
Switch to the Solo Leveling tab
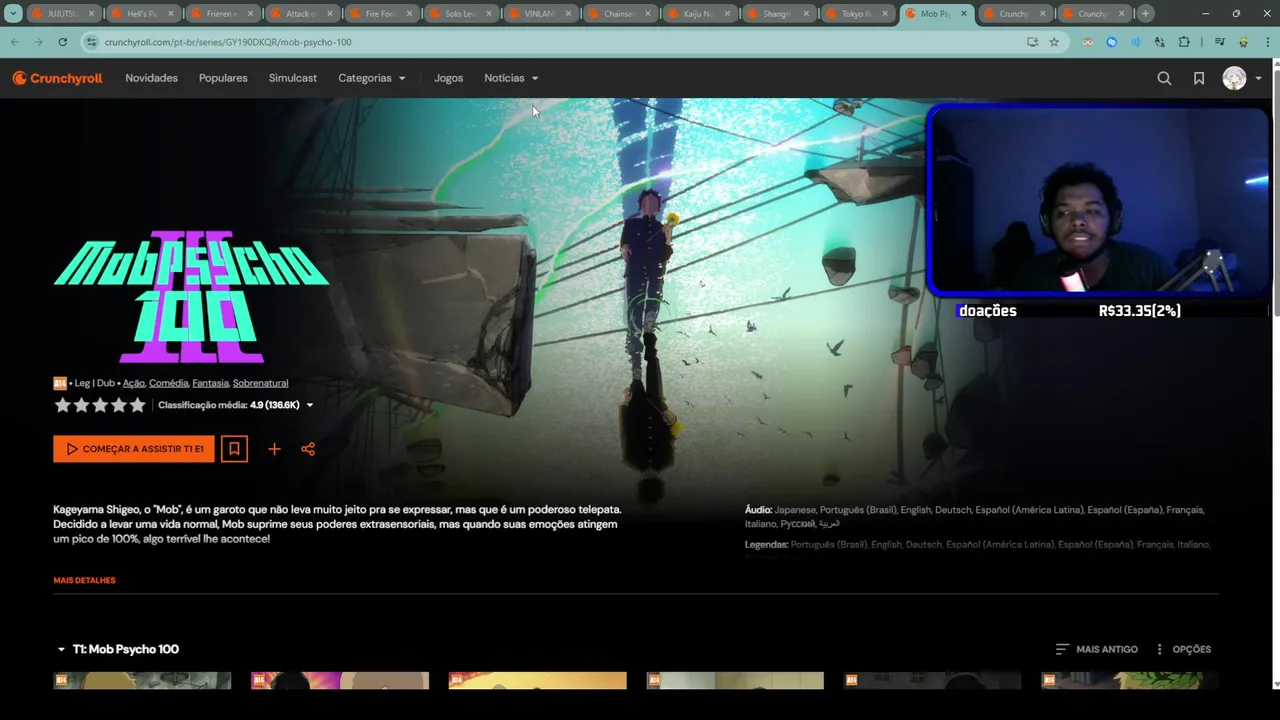460,14
